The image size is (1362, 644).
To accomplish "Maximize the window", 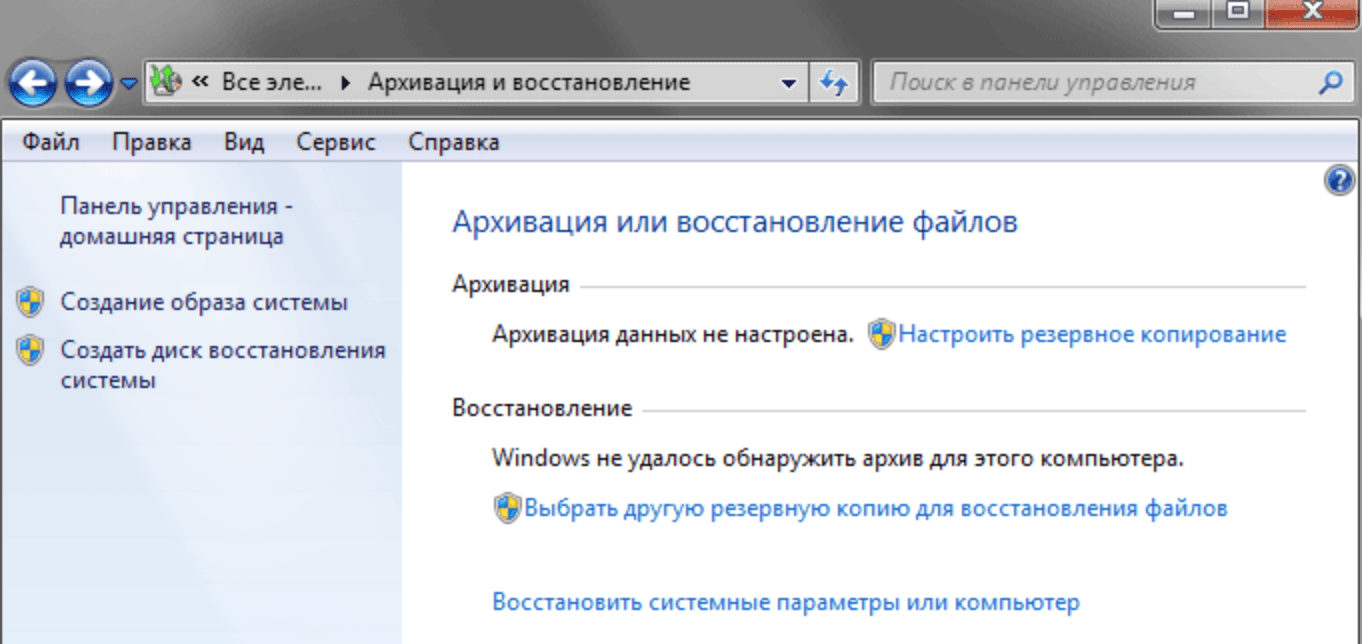I will (1237, 13).
